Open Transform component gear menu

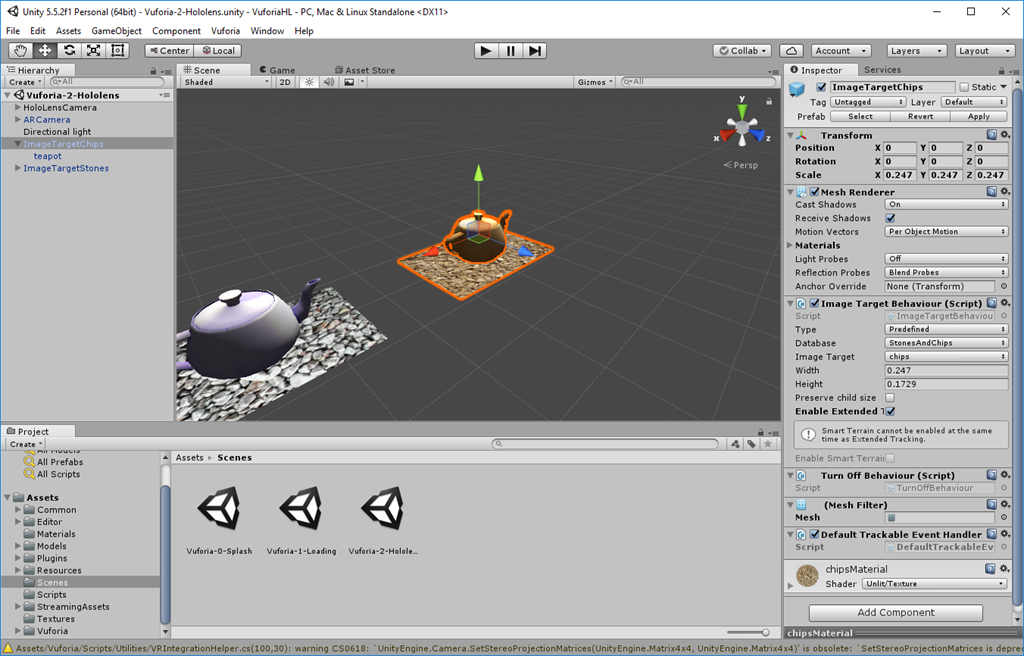[1004, 135]
